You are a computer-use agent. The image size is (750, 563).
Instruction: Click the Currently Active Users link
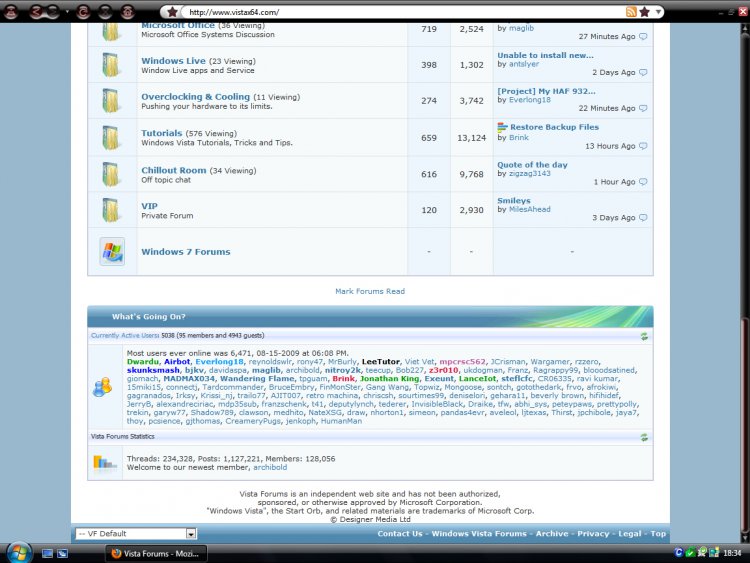pos(125,336)
